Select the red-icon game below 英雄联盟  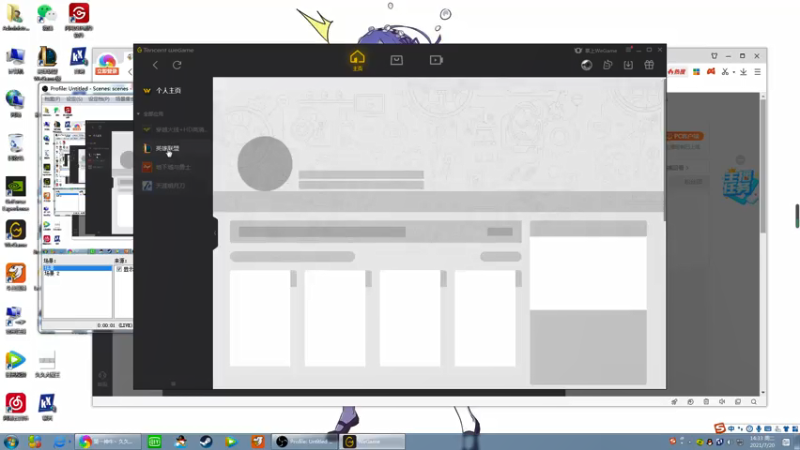coord(173,167)
